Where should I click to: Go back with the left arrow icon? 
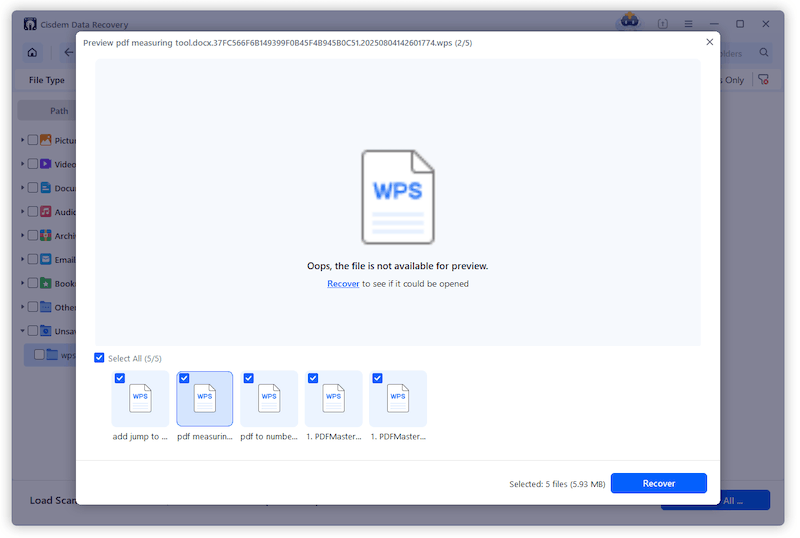[x=68, y=53]
